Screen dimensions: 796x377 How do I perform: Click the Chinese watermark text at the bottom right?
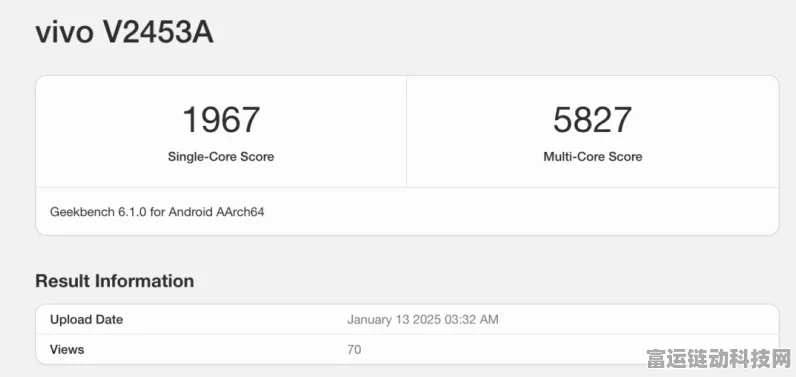click(719, 359)
